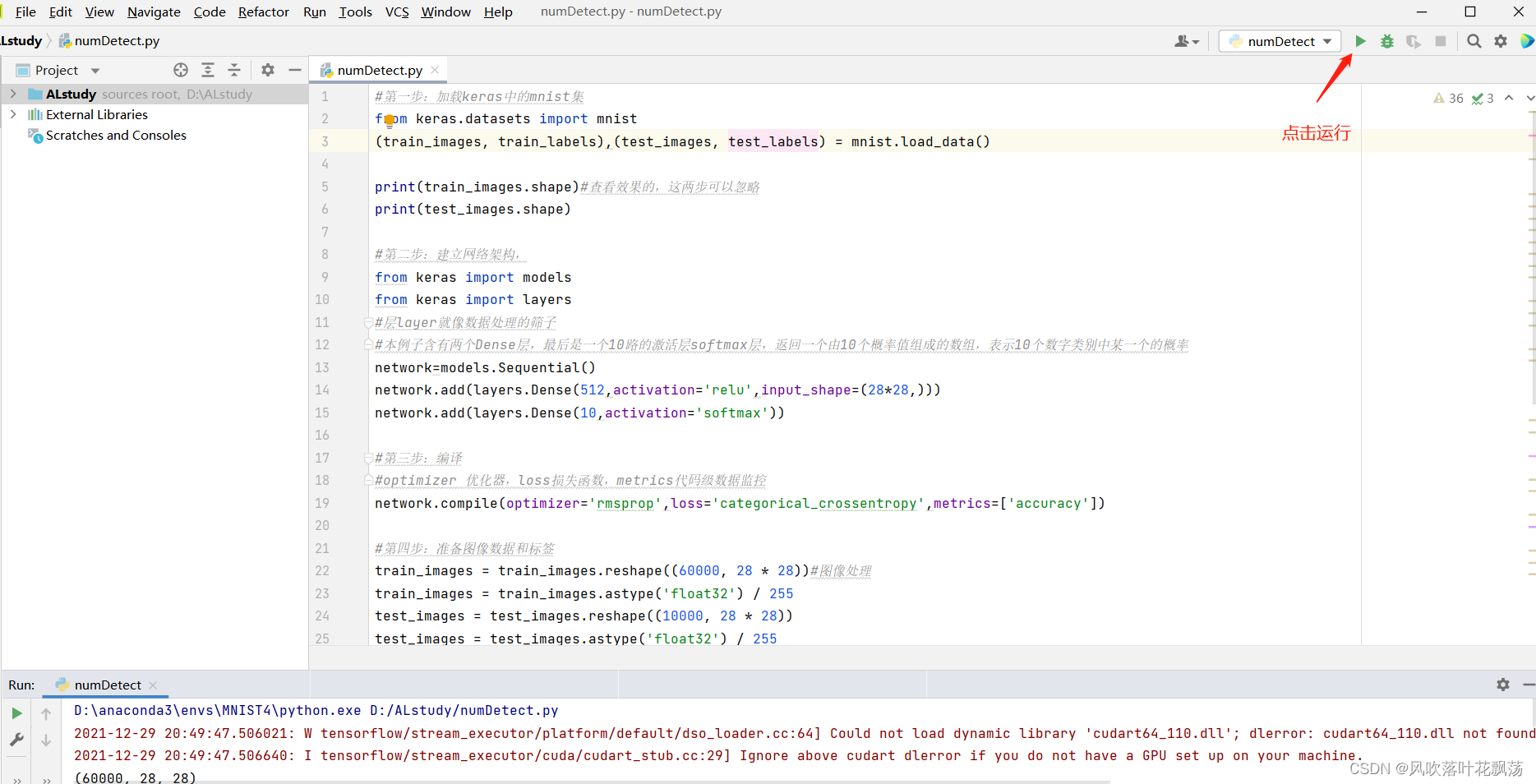Hide the Project tool window
The height and width of the screenshot is (784, 1536).
click(x=295, y=70)
